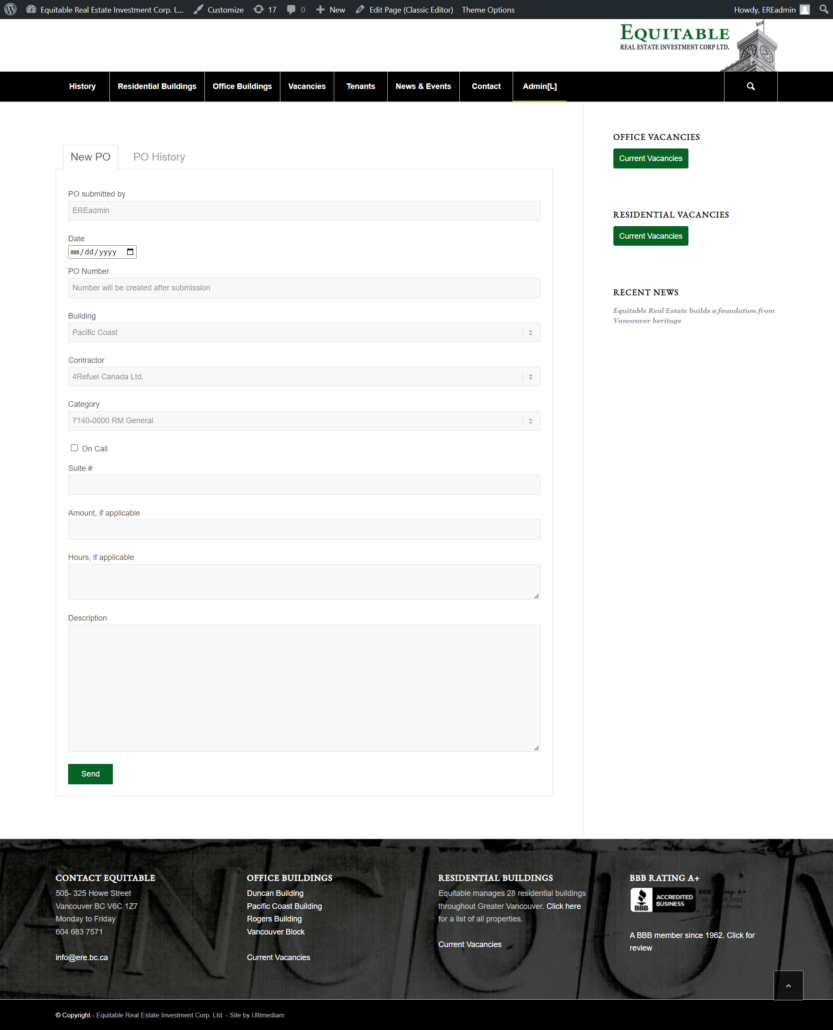Click Current Vacancies under Office Vacancies
Image resolution: width=833 pixels, height=1030 pixels.
tap(650, 158)
